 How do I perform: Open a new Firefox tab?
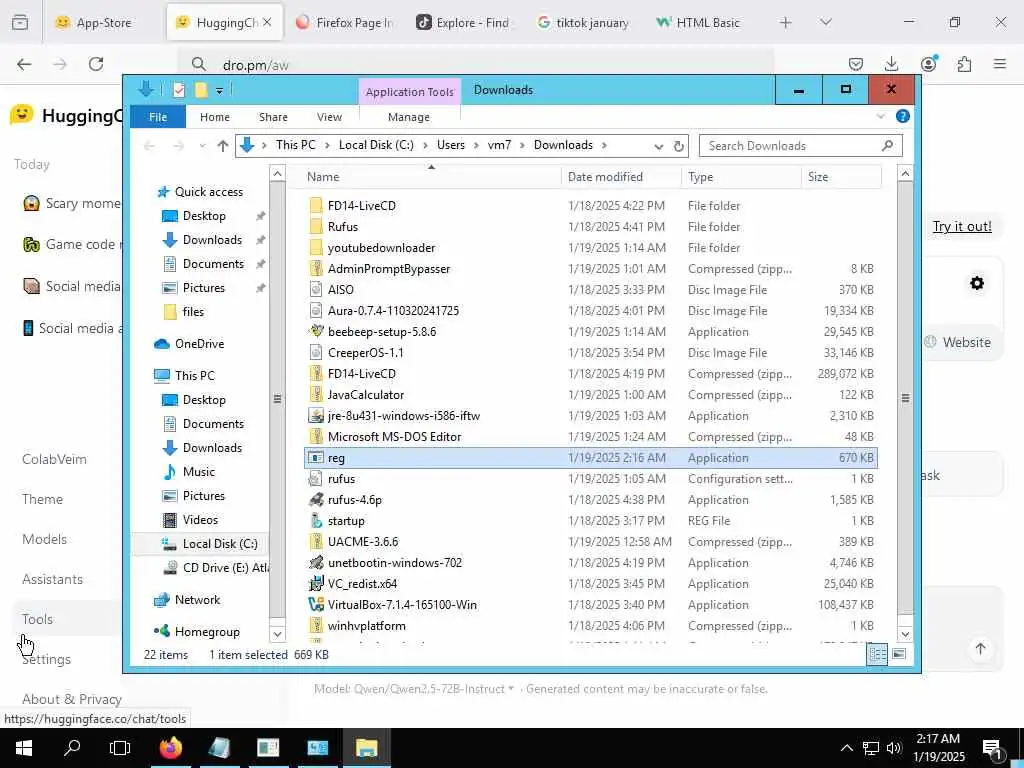[786, 22]
